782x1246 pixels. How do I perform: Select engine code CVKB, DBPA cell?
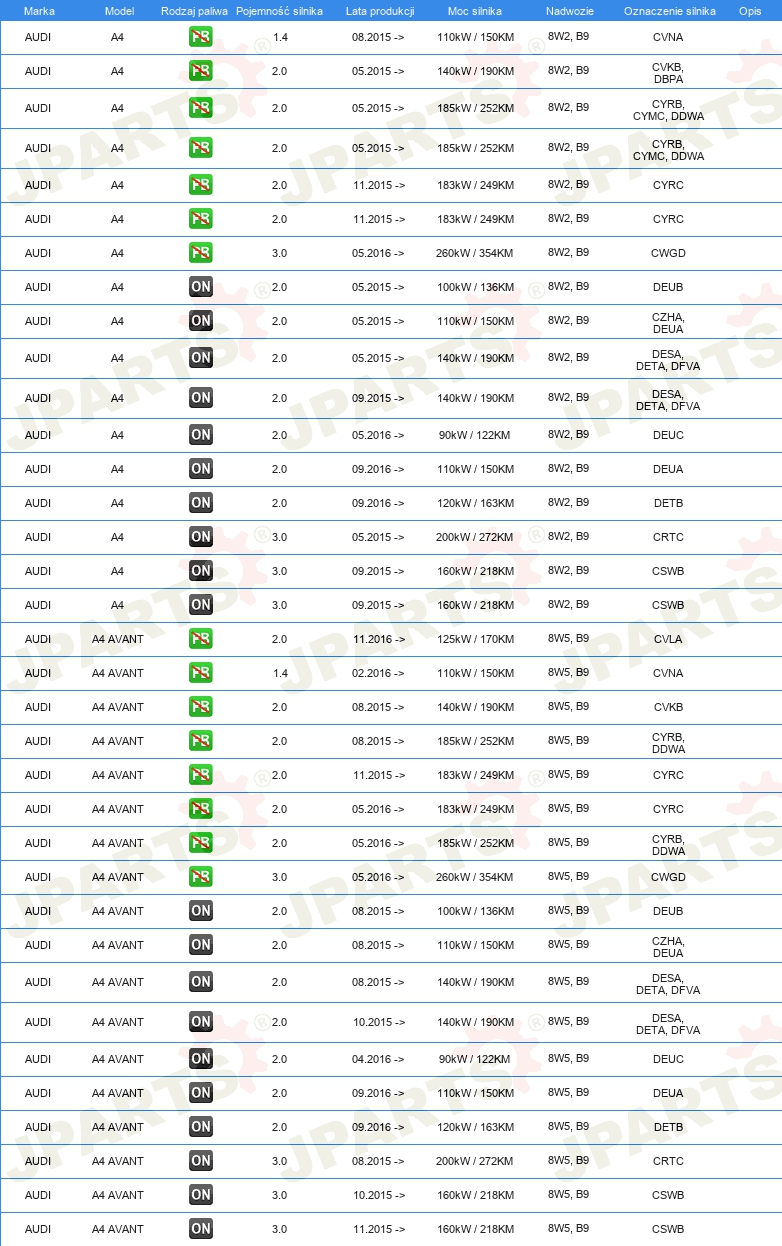[x=668, y=72]
